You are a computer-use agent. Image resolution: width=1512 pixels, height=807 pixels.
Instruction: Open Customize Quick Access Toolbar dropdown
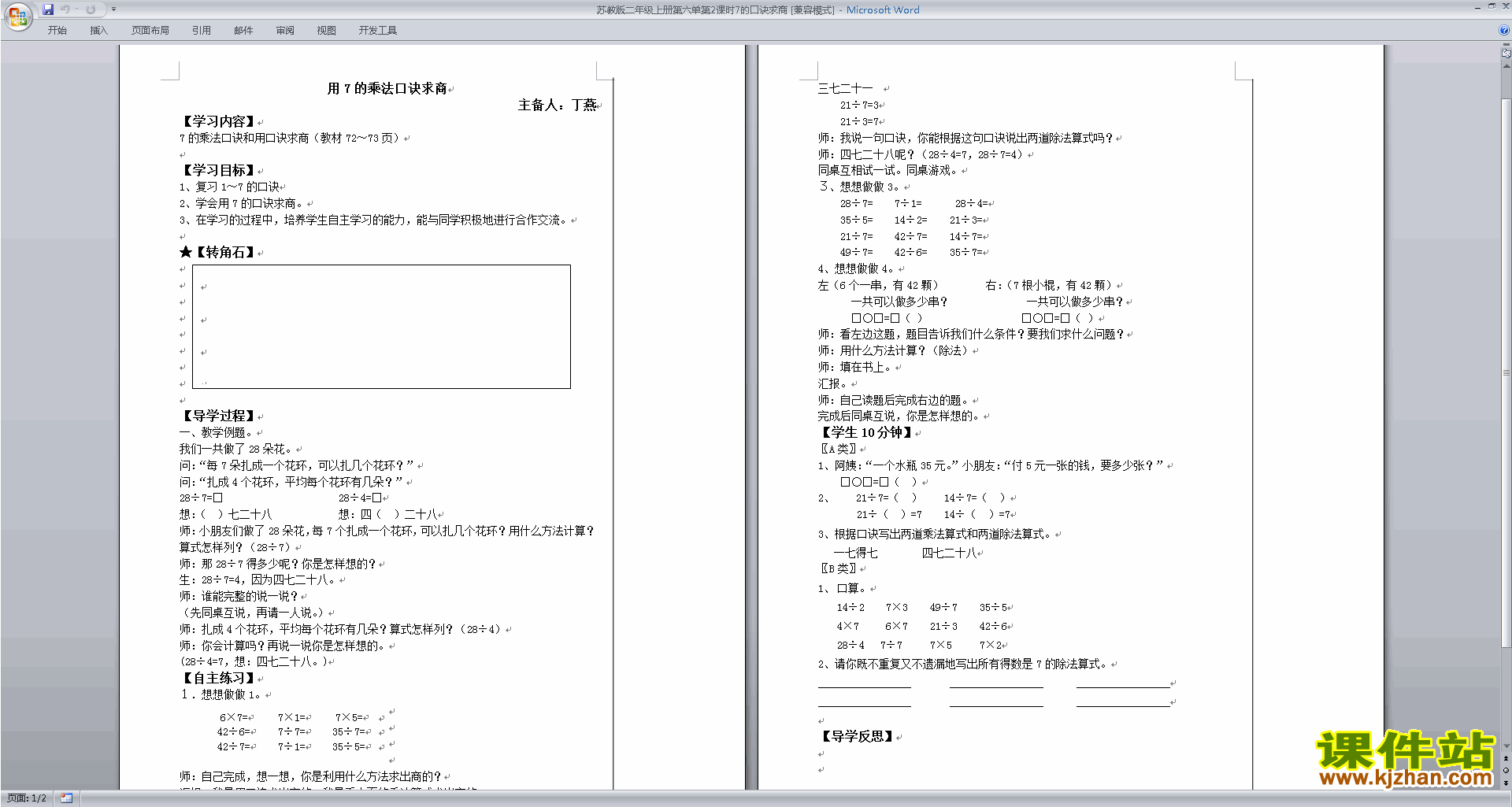coord(113,9)
